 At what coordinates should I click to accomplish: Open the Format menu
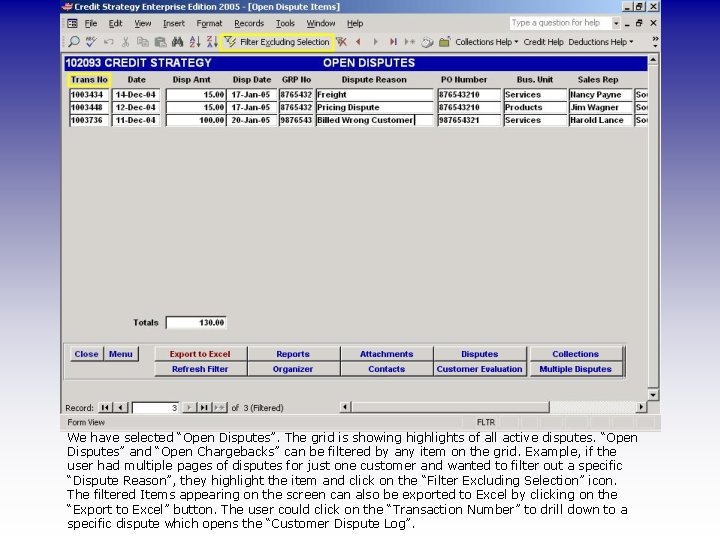point(209,23)
